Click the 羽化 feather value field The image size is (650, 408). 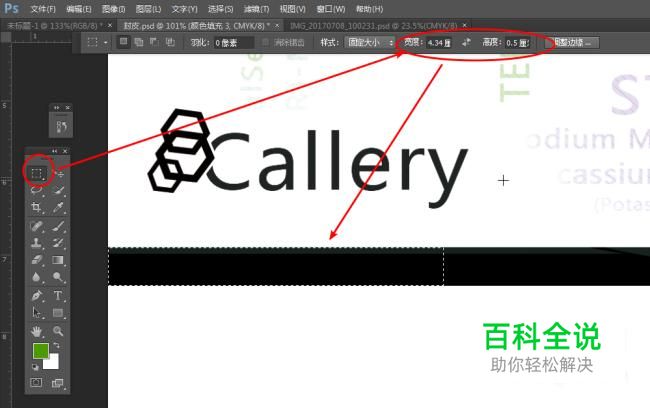click(234, 42)
